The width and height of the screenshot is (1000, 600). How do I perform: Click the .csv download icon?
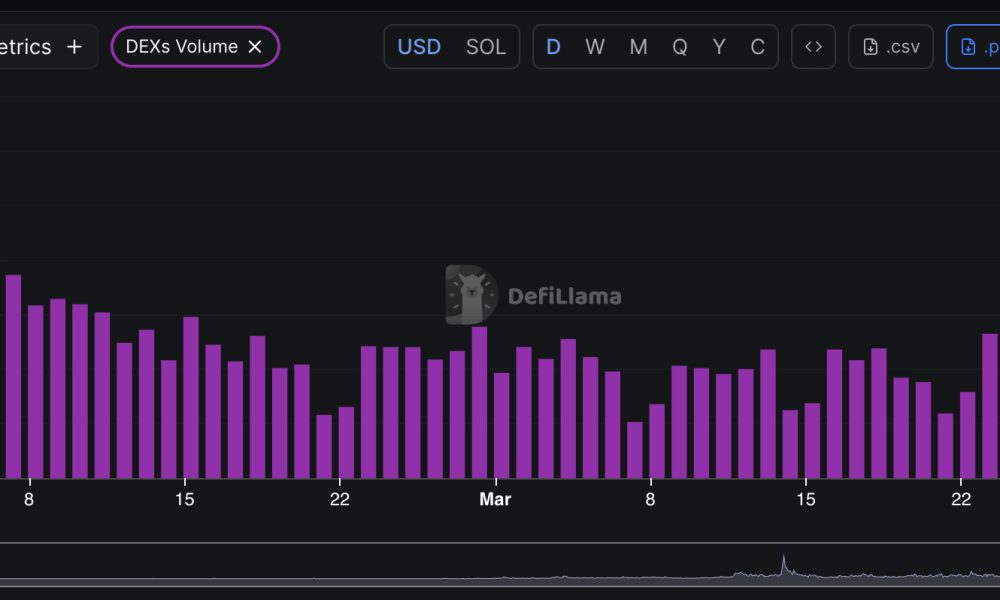tap(890, 46)
